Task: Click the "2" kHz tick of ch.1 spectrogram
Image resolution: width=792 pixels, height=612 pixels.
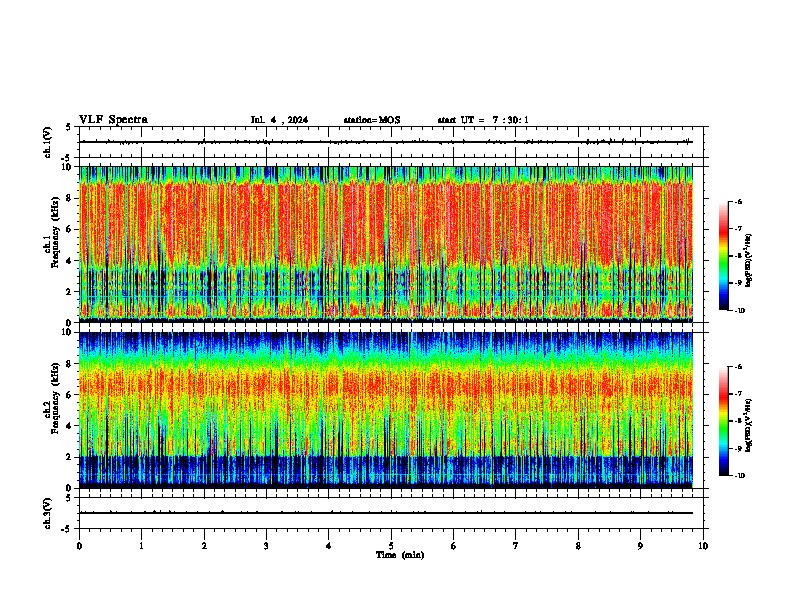Action: pyautogui.click(x=70, y=292)
